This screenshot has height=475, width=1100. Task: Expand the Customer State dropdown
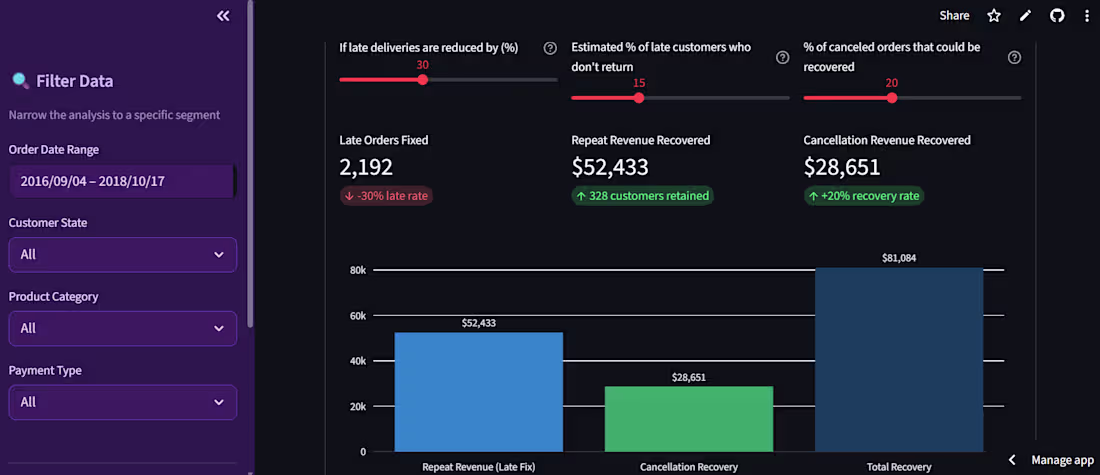pyautogui.click(x=123, y=255)
